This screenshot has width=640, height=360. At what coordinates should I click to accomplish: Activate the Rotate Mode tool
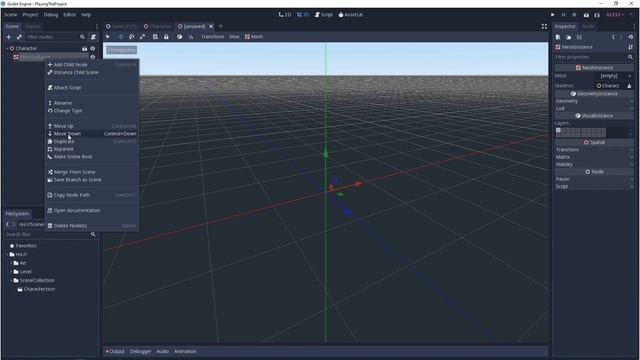point(131,37)
